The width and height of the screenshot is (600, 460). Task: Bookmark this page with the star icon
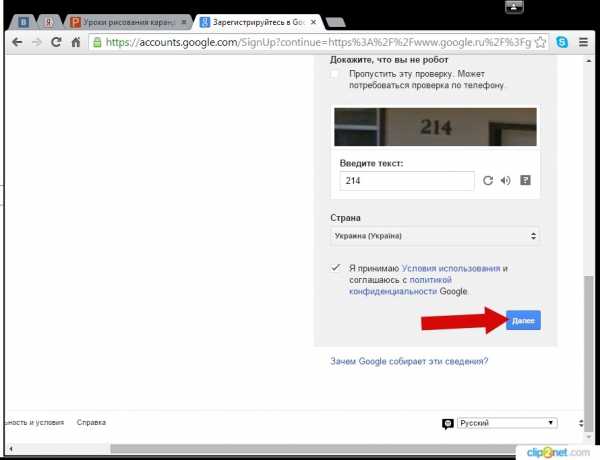[540, 42]
